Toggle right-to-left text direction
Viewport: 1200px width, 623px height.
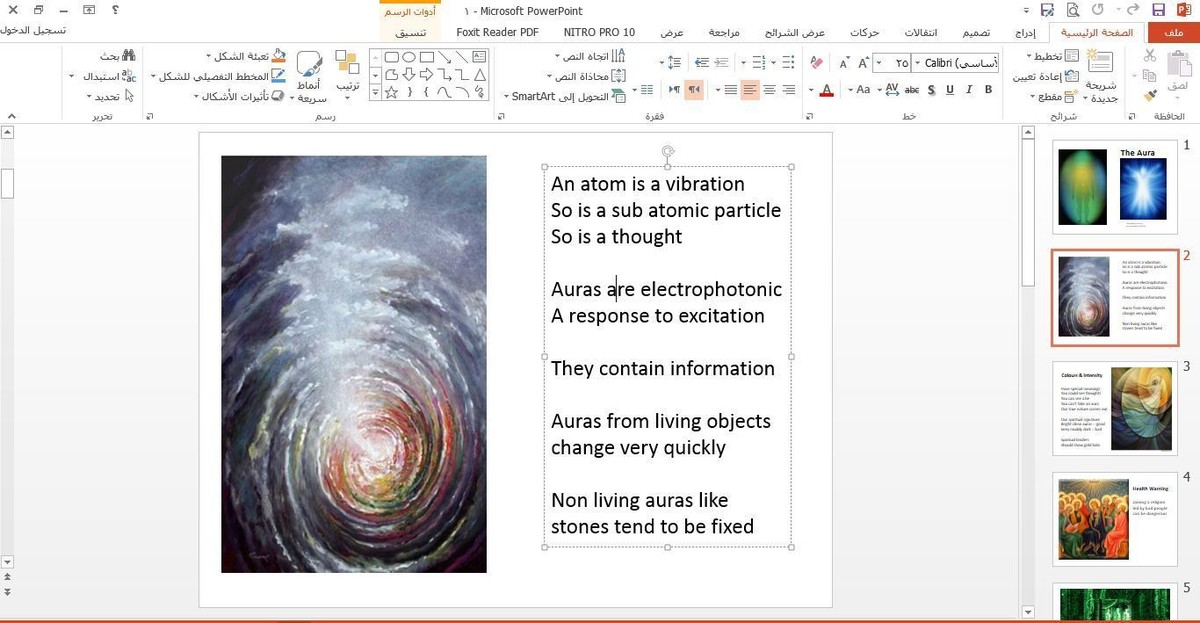pyautogui.click(x=695, y=90)
